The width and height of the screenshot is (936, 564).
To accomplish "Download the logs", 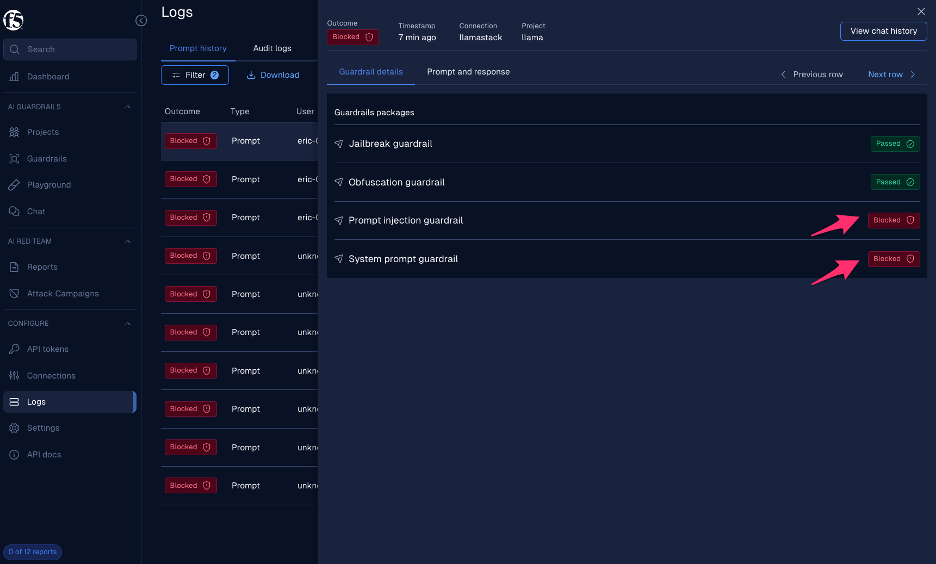I will click(x=273, y=75).
